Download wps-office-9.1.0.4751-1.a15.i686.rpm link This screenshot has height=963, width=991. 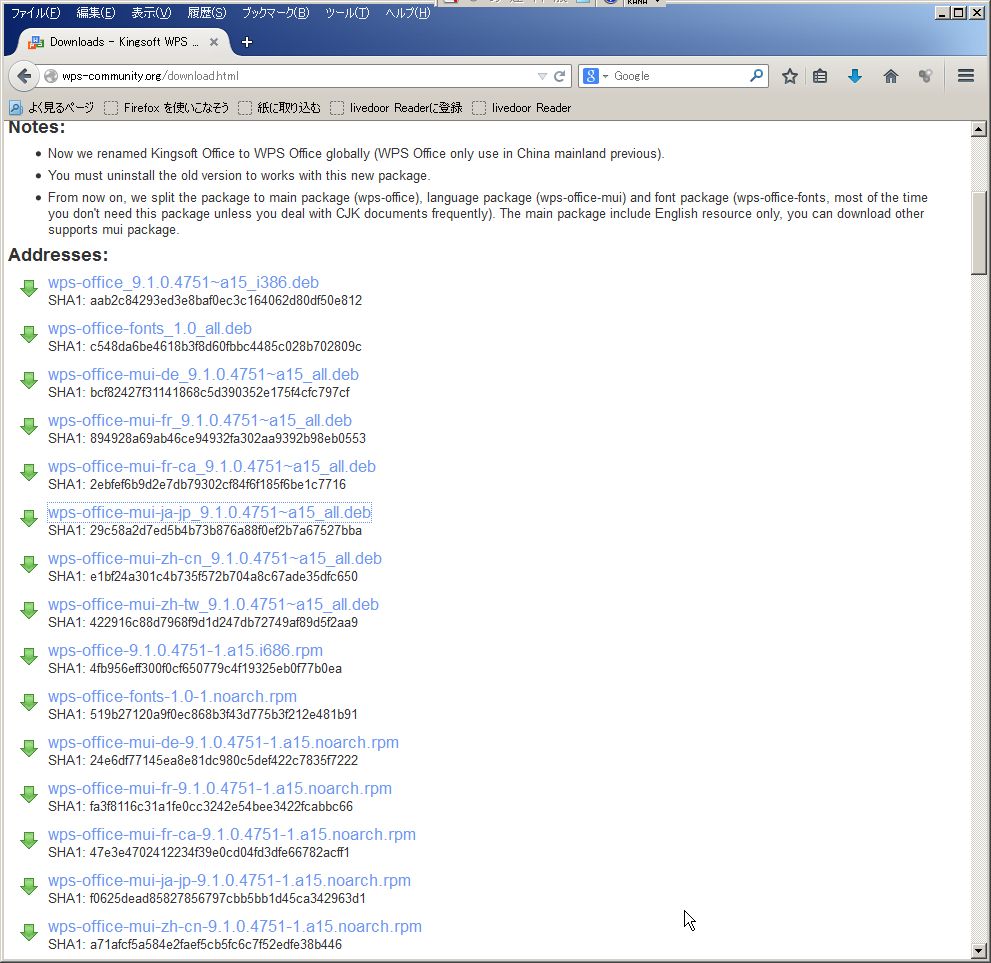[x=185, y=650]
